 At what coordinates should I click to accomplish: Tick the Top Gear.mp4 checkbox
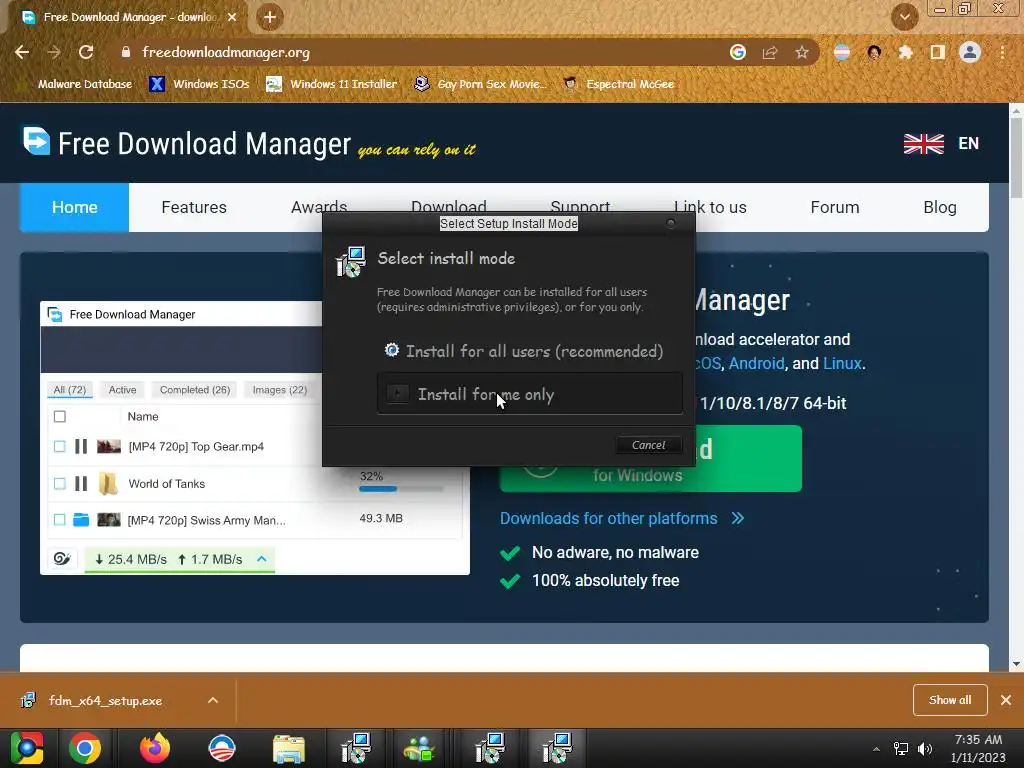pos(59,447)
